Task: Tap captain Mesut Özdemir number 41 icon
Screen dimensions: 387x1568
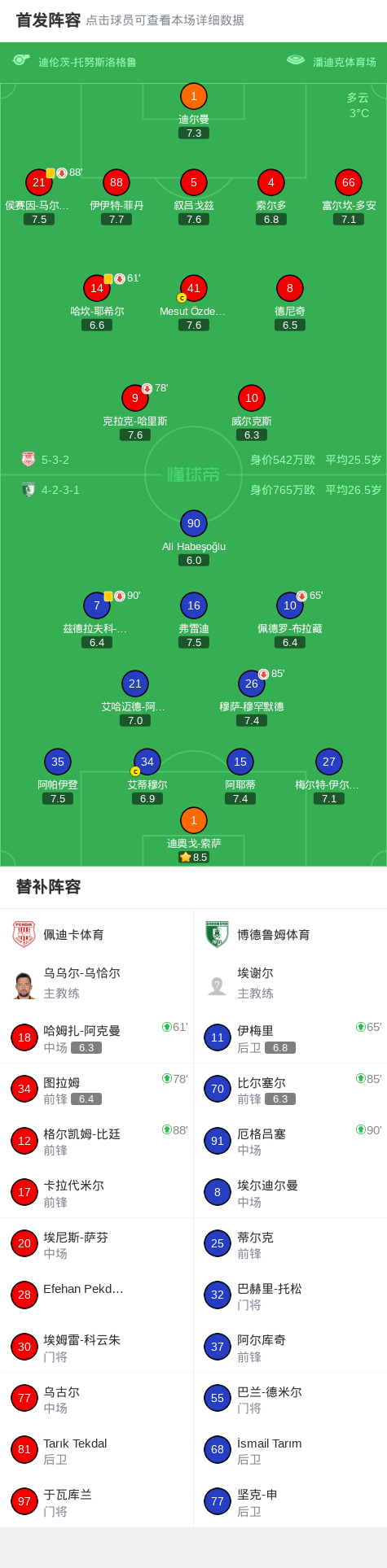Action: pos(194,289)
